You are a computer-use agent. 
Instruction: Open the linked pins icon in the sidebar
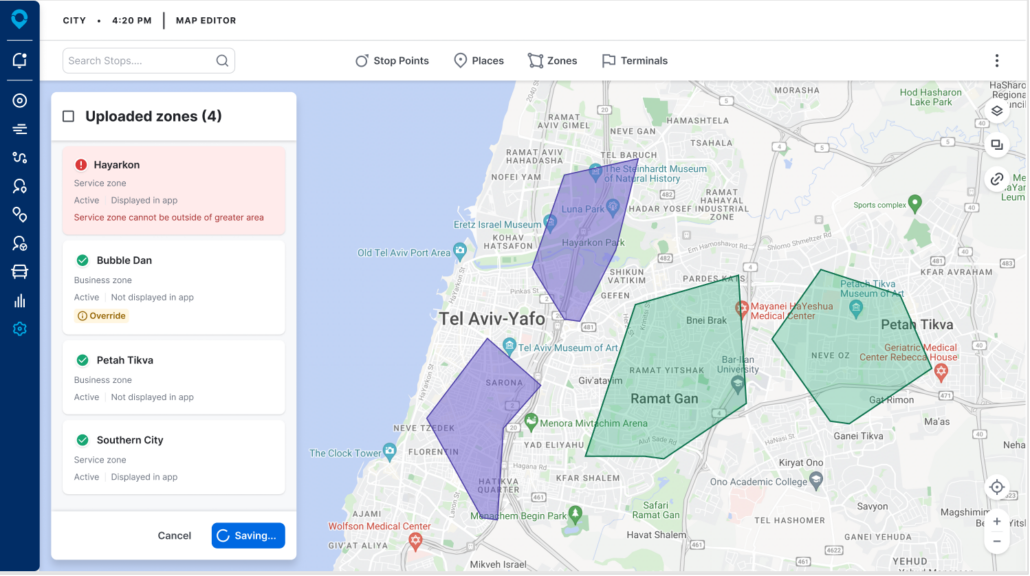pyautogui.click(x=20, y=215)
